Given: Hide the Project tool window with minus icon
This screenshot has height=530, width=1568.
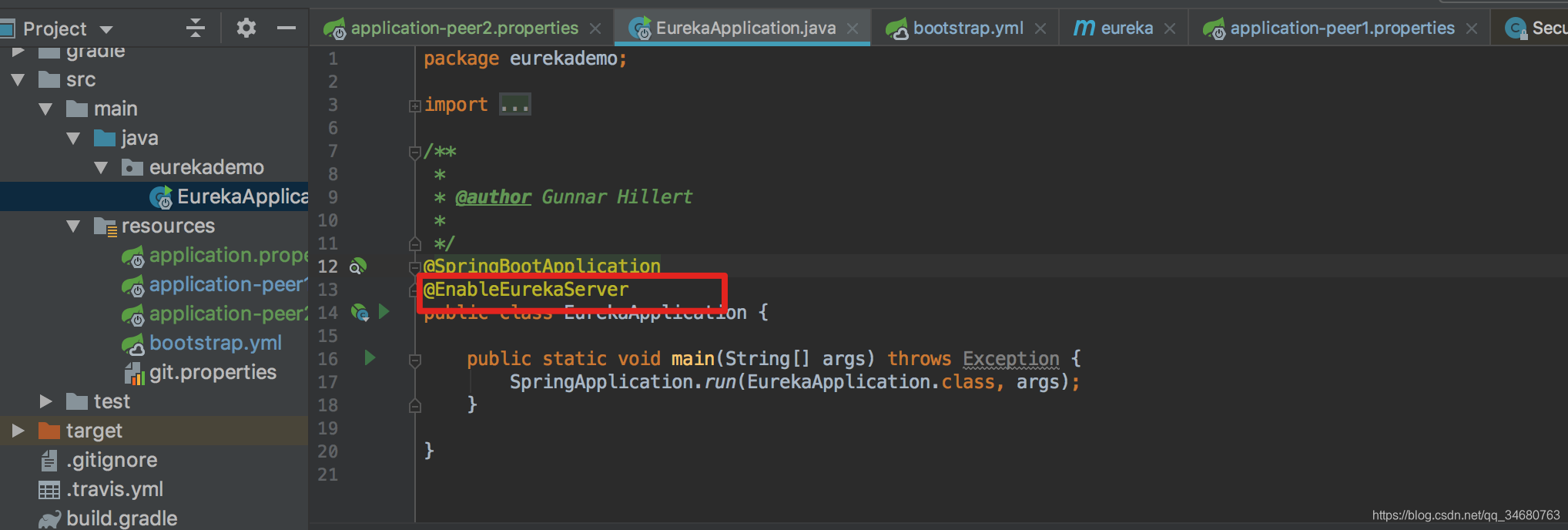Looking at the screenshot, I should coord(286,29).
